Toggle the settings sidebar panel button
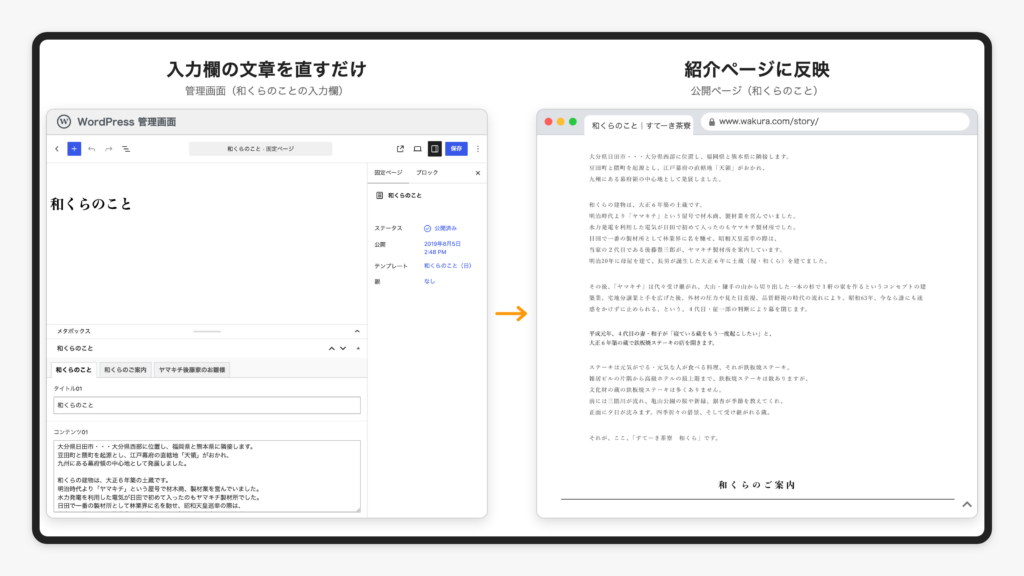The image size is (1024, 576). point(434,149)
